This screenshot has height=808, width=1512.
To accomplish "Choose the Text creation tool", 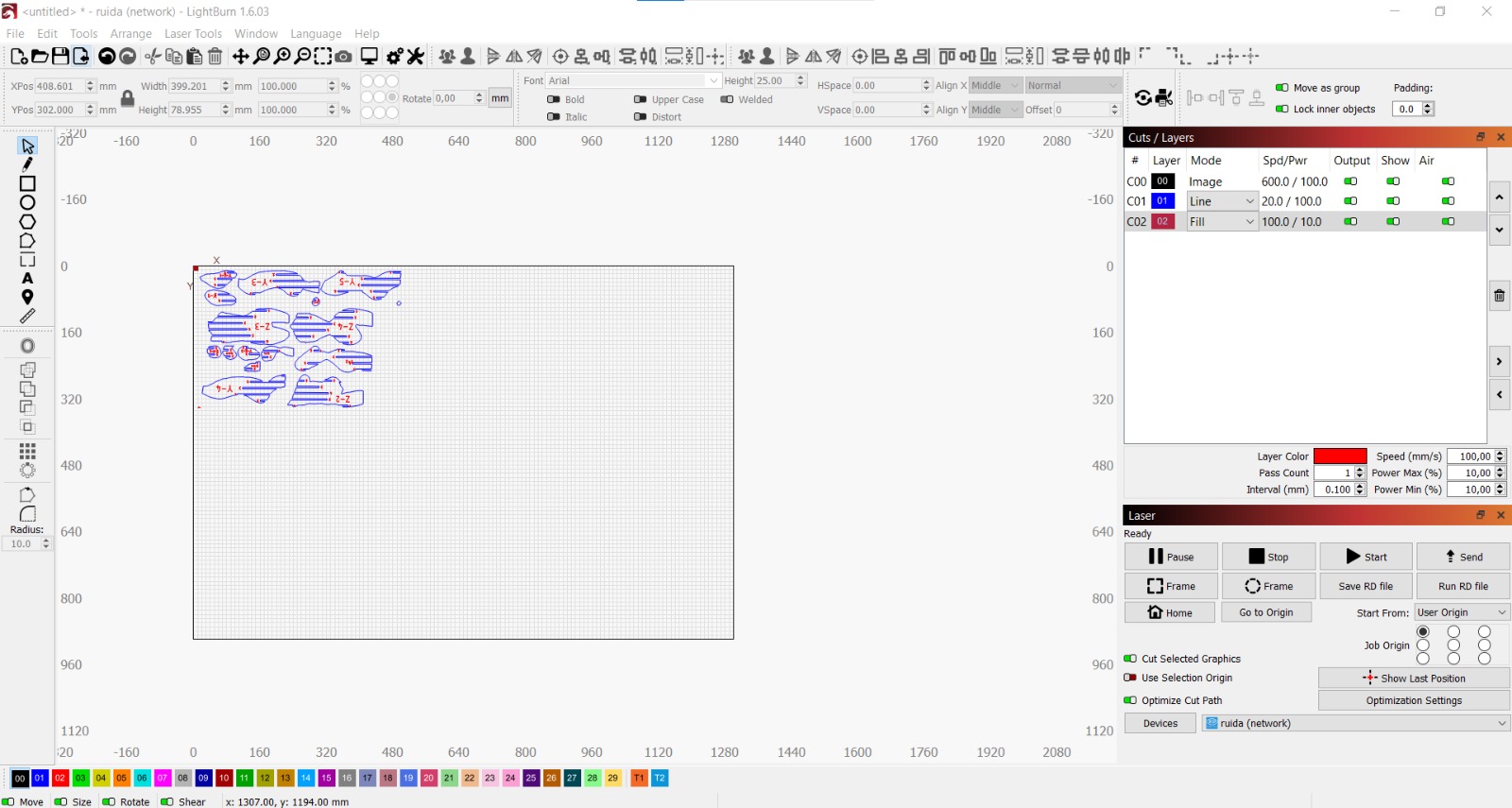I will pyautogui.click(x=27, y=279).
